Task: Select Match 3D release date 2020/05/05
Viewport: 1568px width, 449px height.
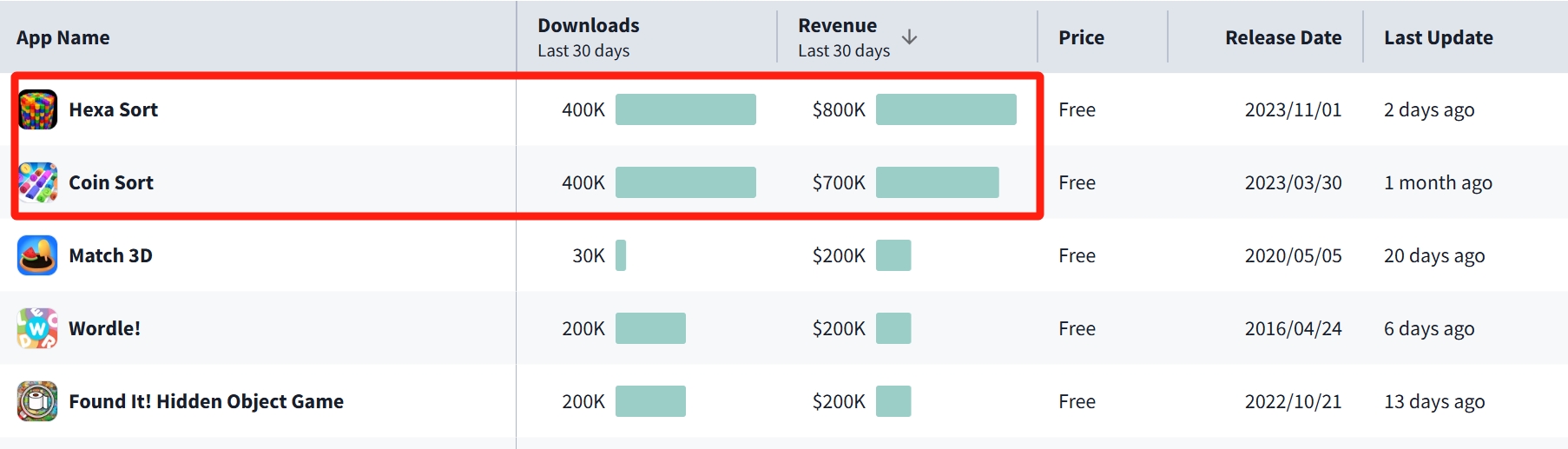Action: tap(1294, 255)
